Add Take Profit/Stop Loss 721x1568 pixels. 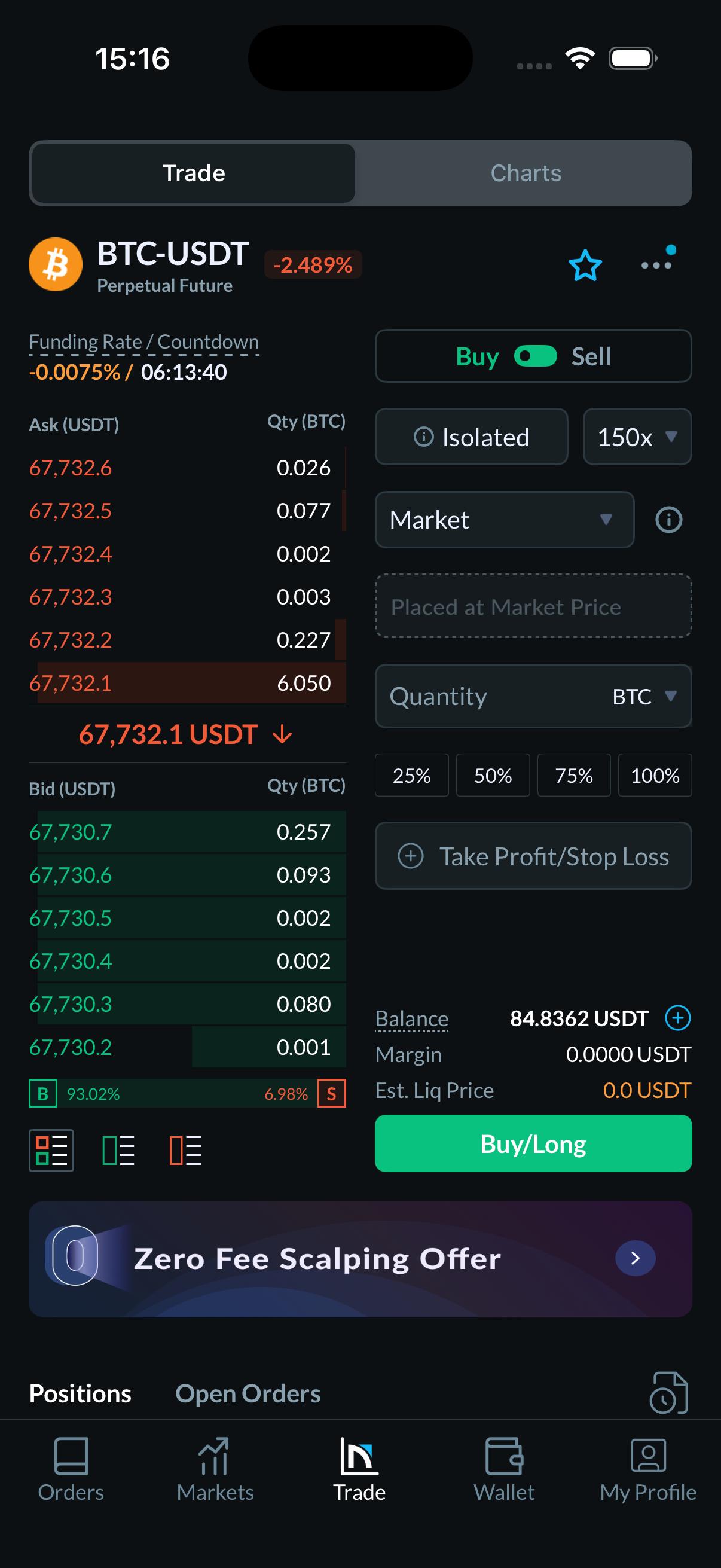point(533,856)
